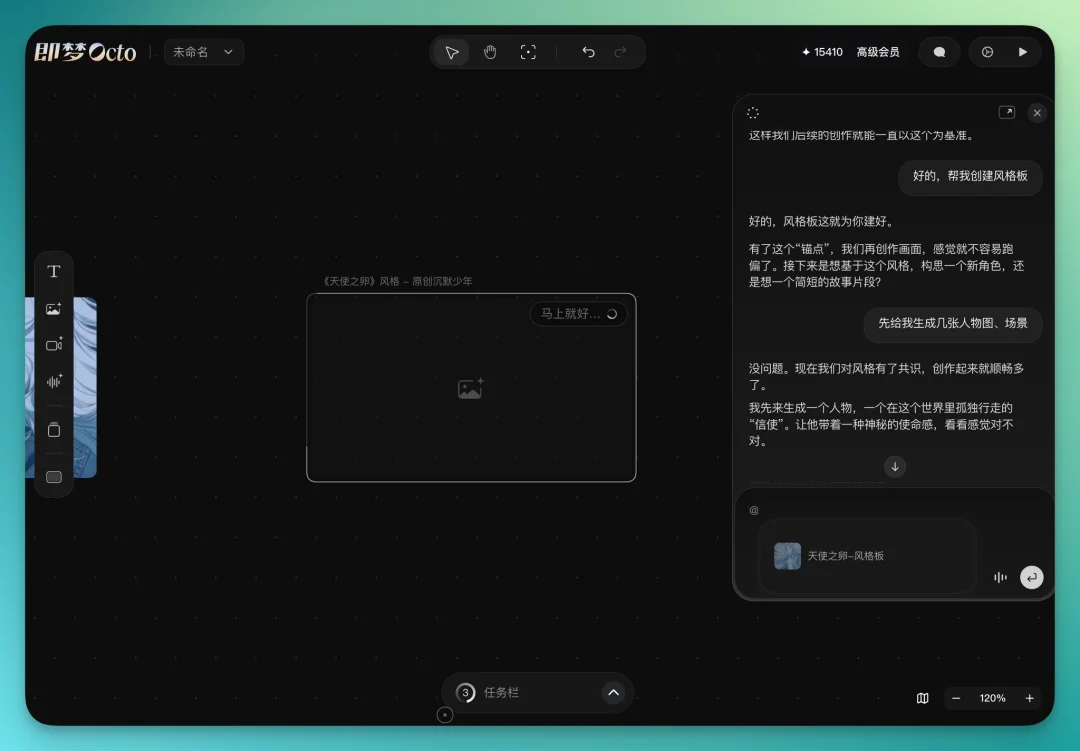Open the video generation tool
The image size is (1080, 751).
[54, 345]
